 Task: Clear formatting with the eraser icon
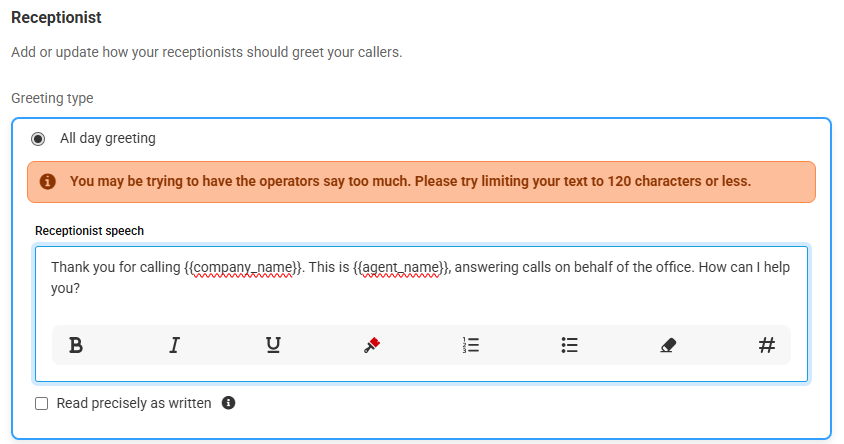[x=668, y=345]
